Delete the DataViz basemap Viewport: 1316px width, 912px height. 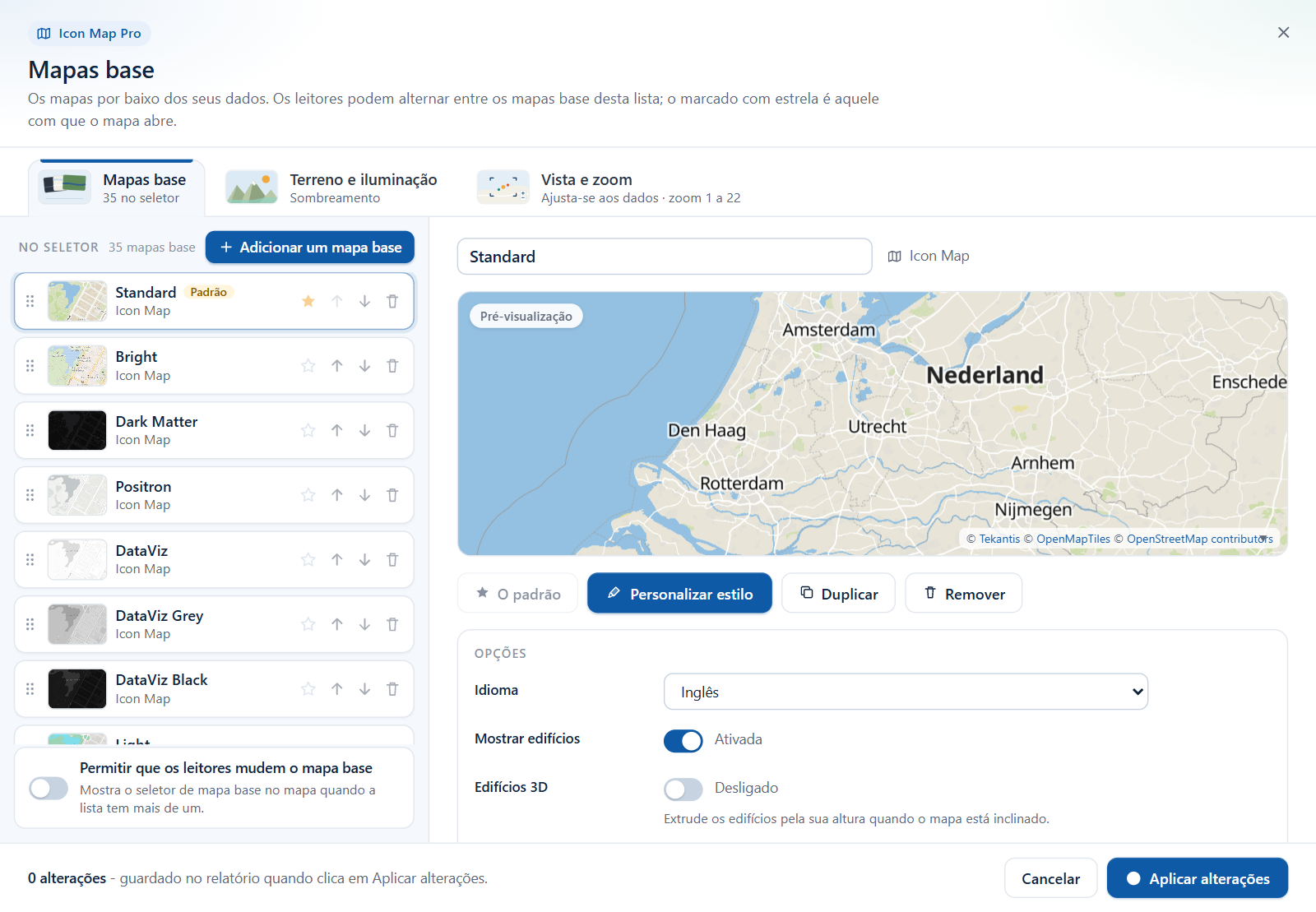[392, 559]
